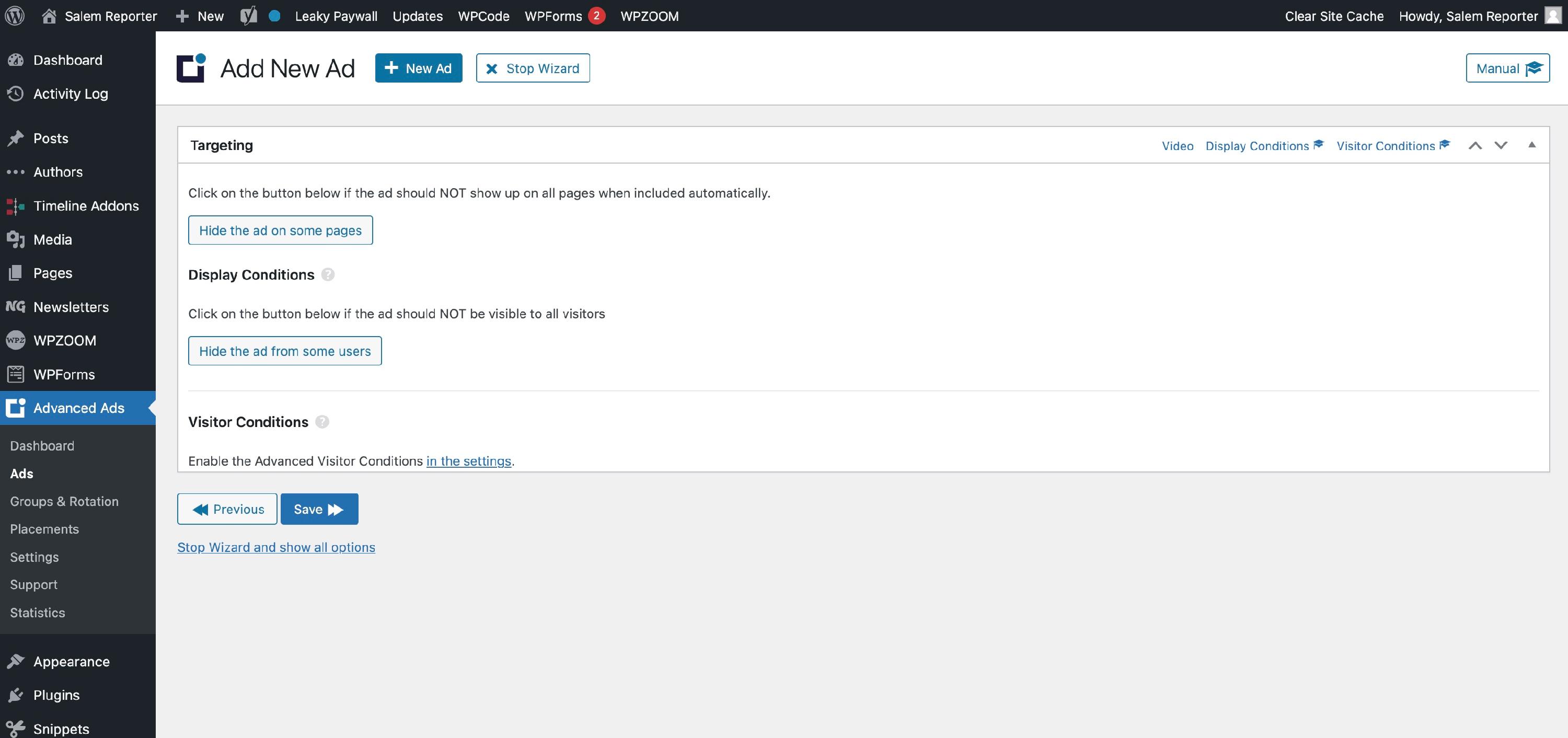
Task: Open the Timeline Addons sidebar item
Action: 86,206
